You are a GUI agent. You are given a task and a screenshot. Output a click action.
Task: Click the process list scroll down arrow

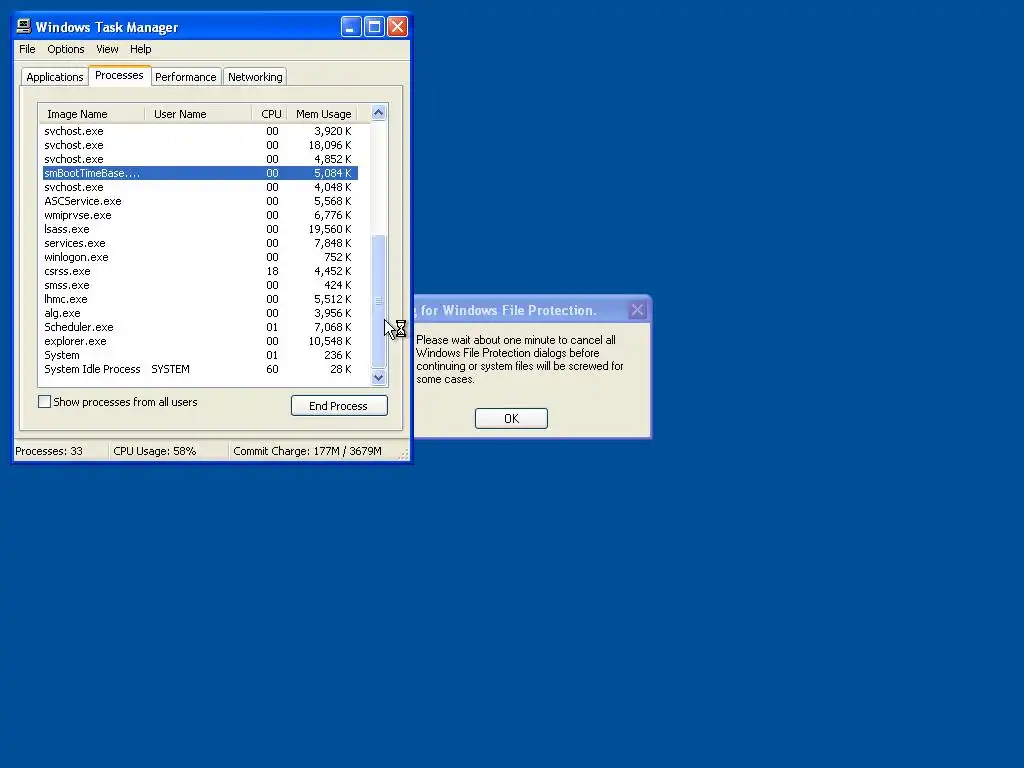coord(378,377)
